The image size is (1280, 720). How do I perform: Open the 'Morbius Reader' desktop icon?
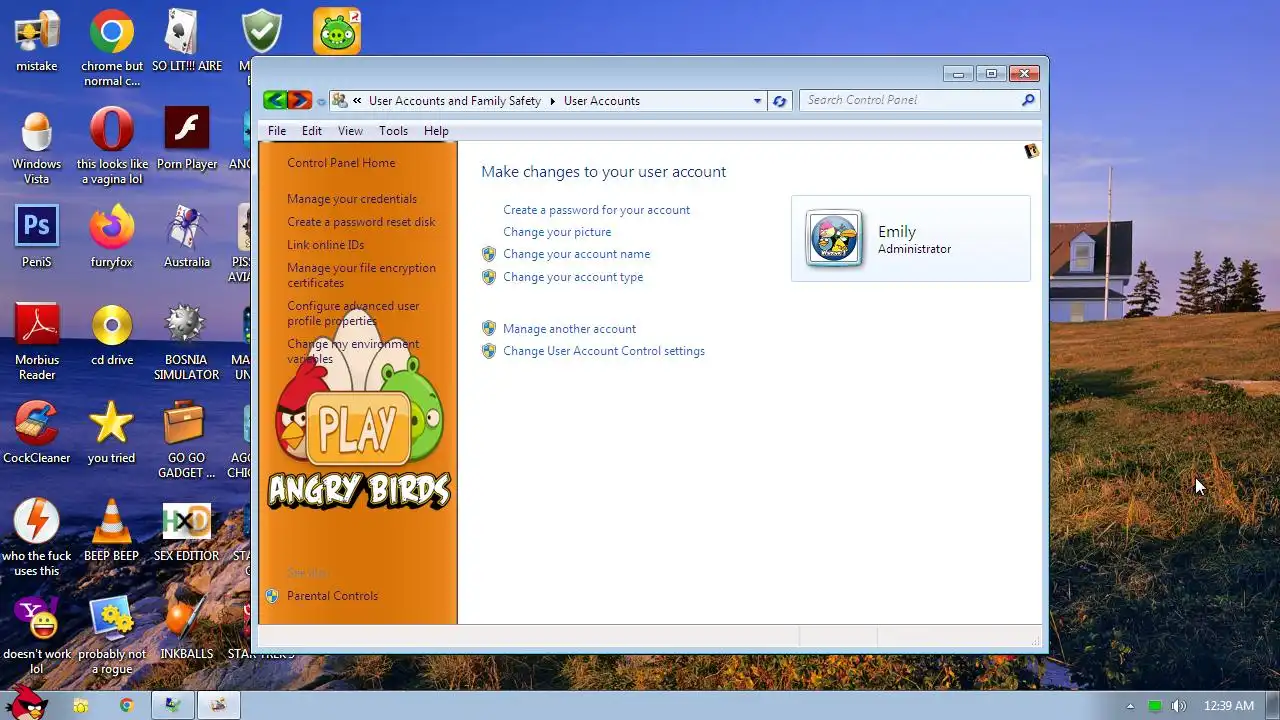37,342
